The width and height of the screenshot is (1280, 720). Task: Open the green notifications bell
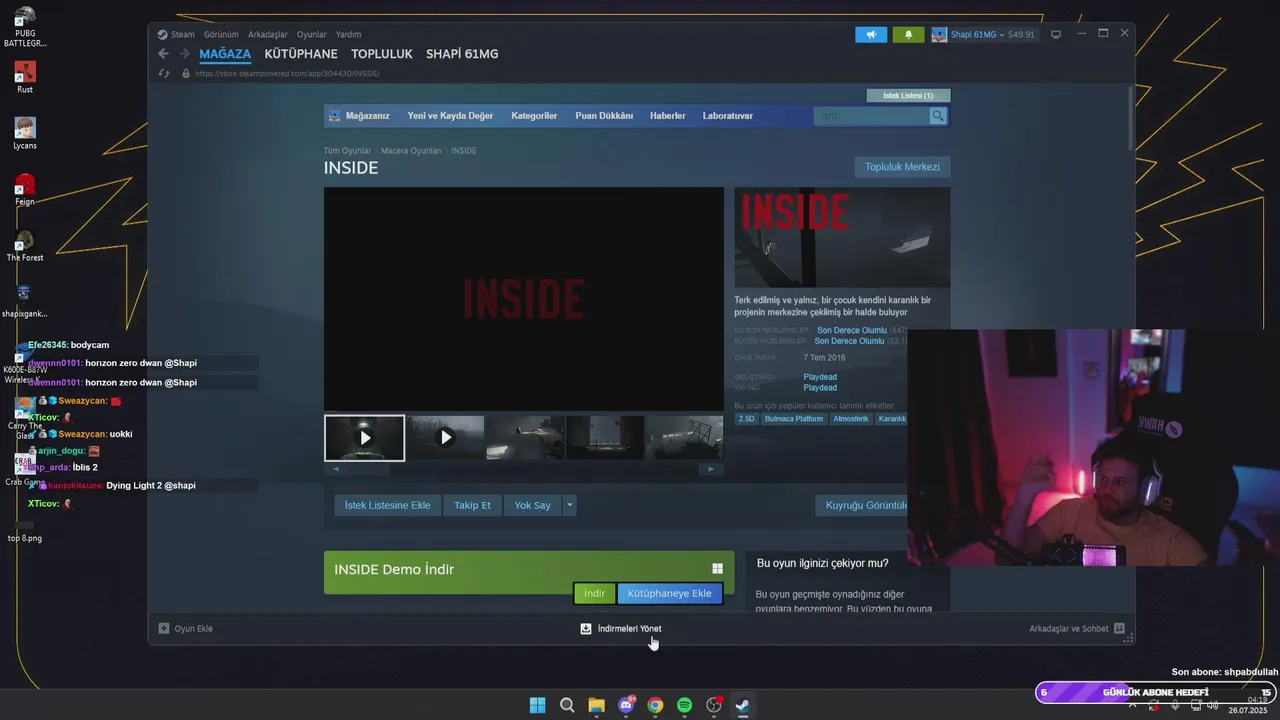[x=908, y=34]
